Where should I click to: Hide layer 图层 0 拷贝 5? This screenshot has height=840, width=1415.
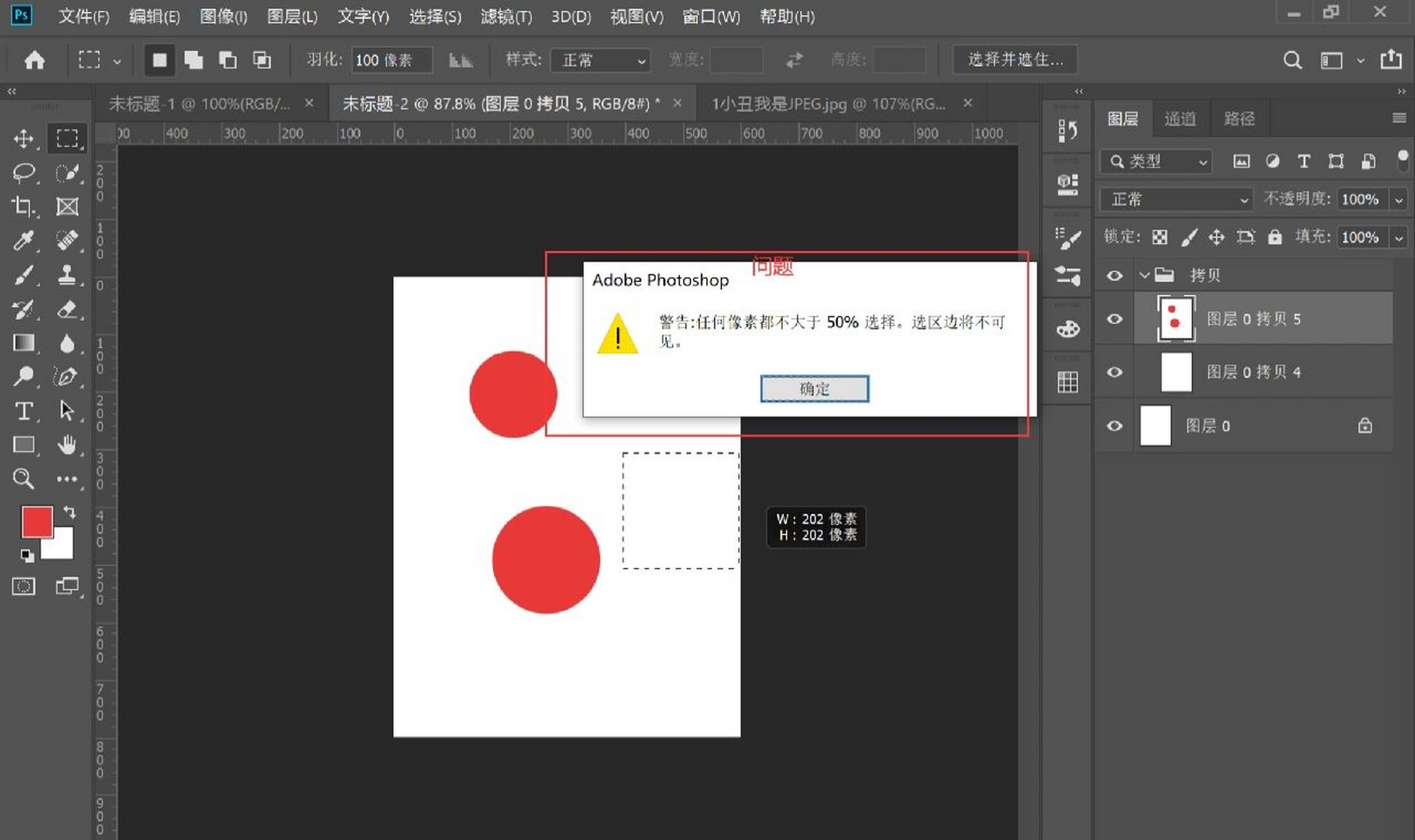pyautogui.click(x=1114, y=319)
